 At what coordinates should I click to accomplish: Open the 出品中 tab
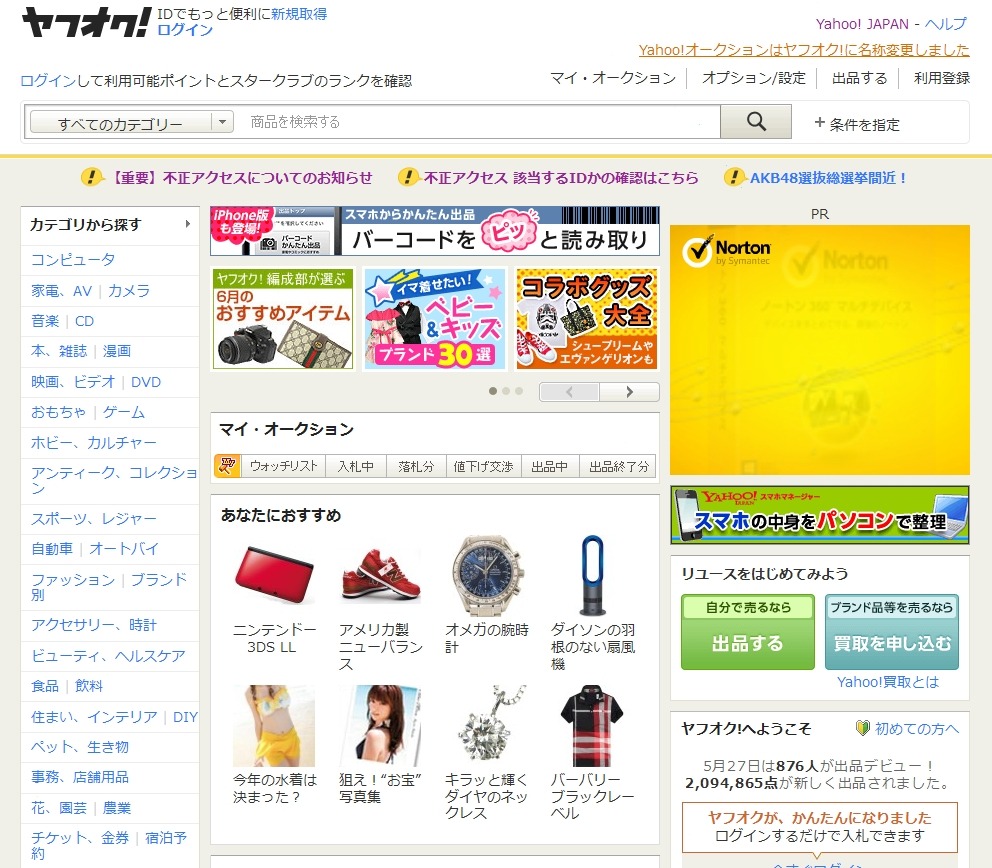click(550, 466)
